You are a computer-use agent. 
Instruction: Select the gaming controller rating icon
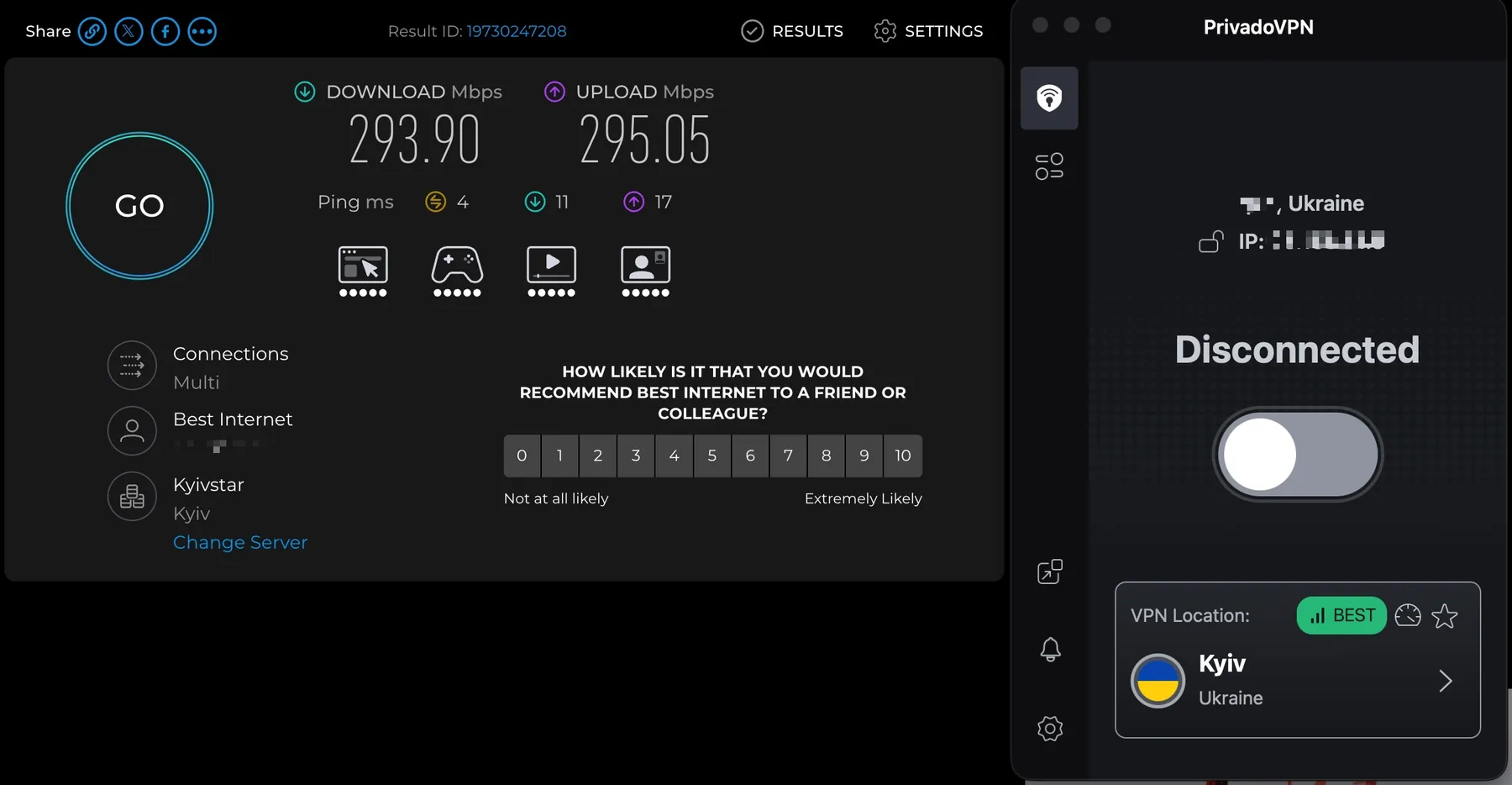click(457, 271)
